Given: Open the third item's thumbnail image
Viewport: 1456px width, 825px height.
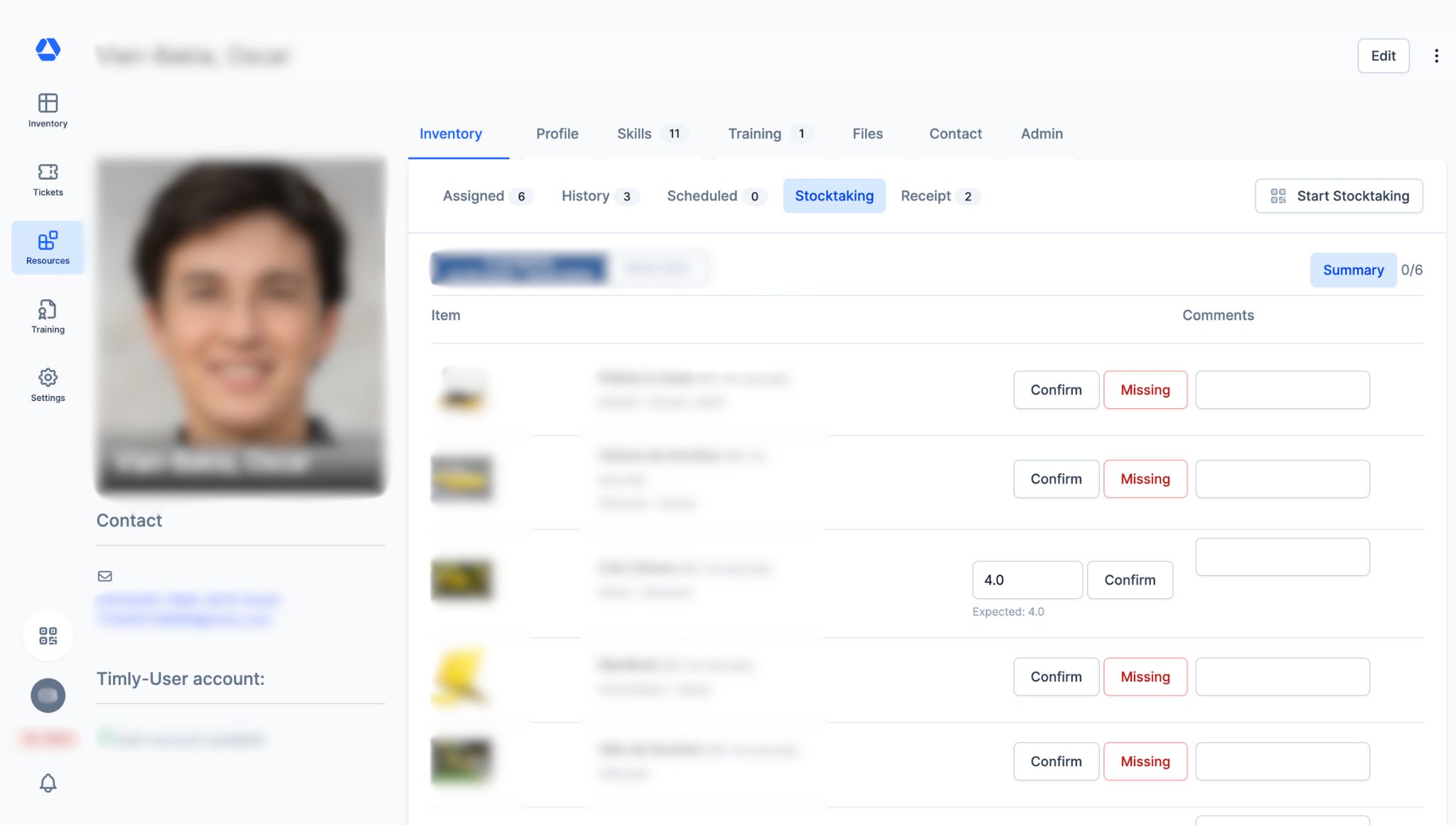Looking at the screenshot, I should tap(462, 580).
